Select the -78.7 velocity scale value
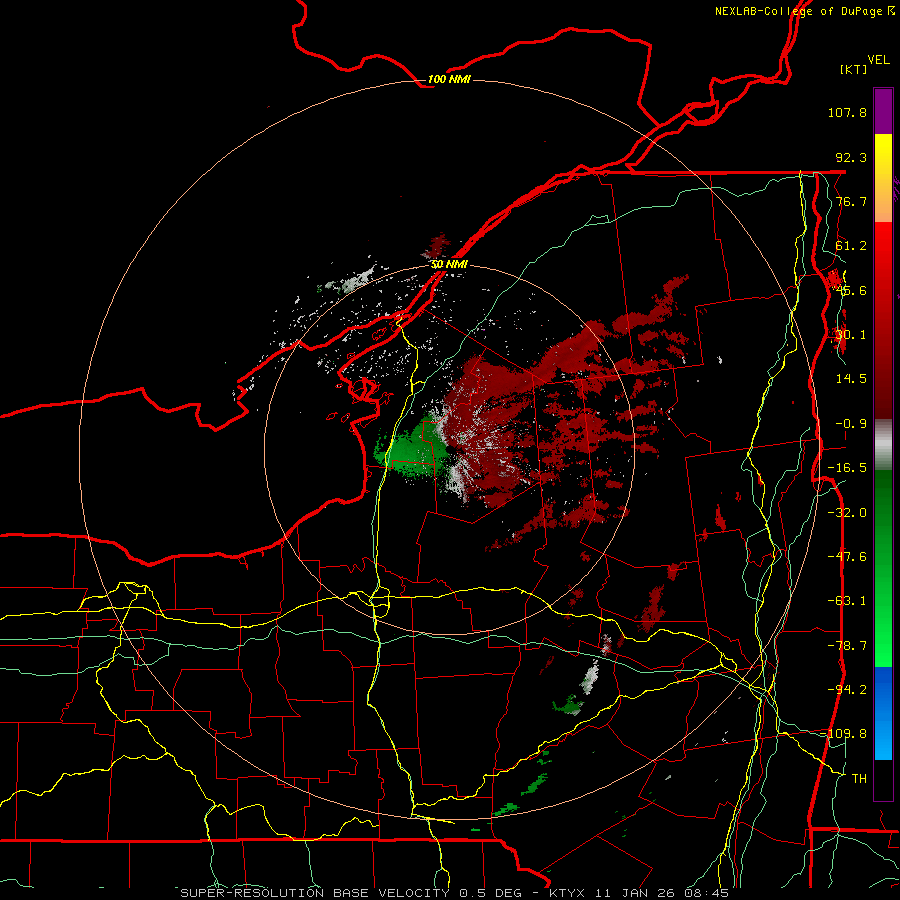This screenshot has height=900, width=900. 847,646
